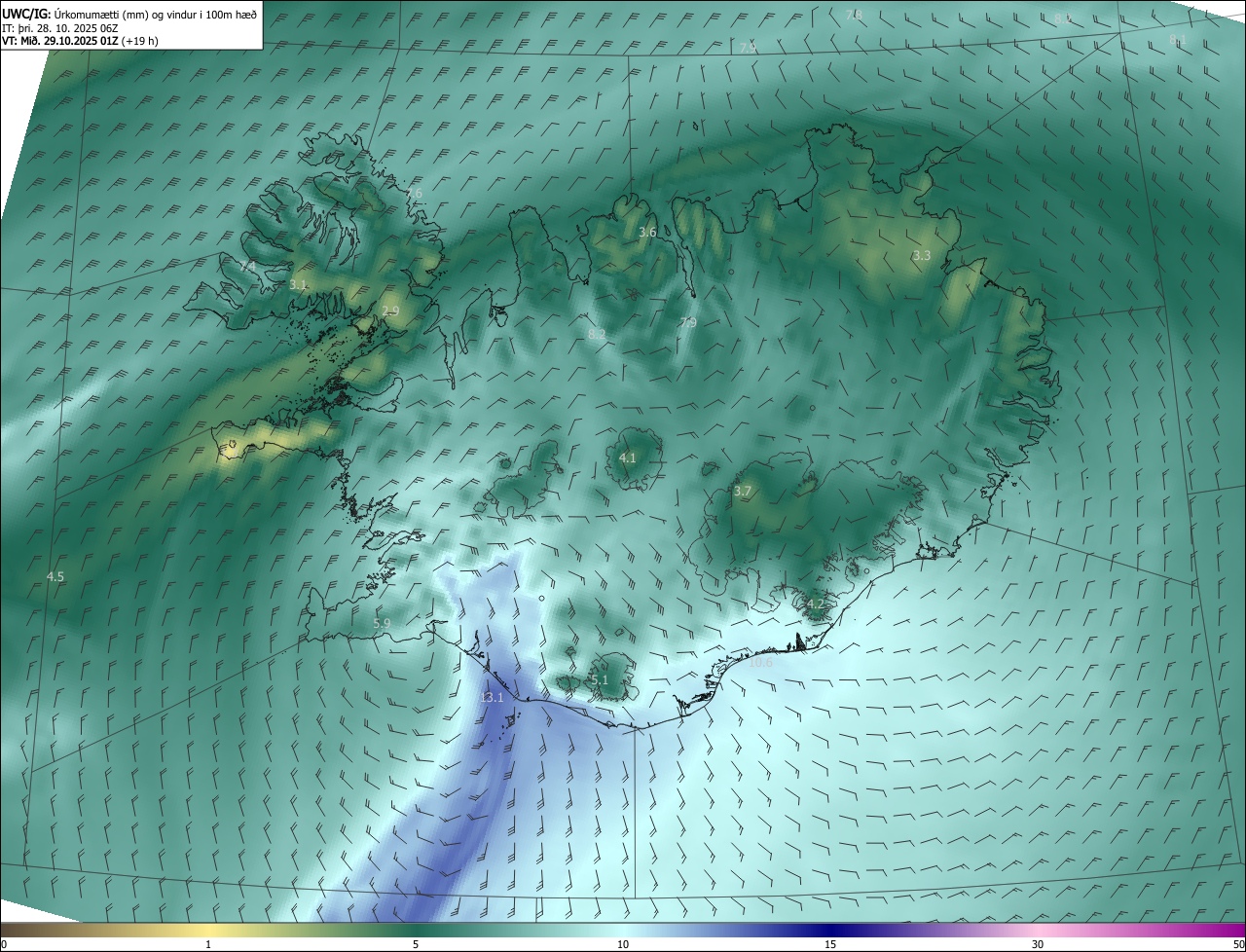The width and height of the screenshot is (1246, 952).
Task: Click the 8.1 value label on the map
Action: click(x=1178, y=40)
